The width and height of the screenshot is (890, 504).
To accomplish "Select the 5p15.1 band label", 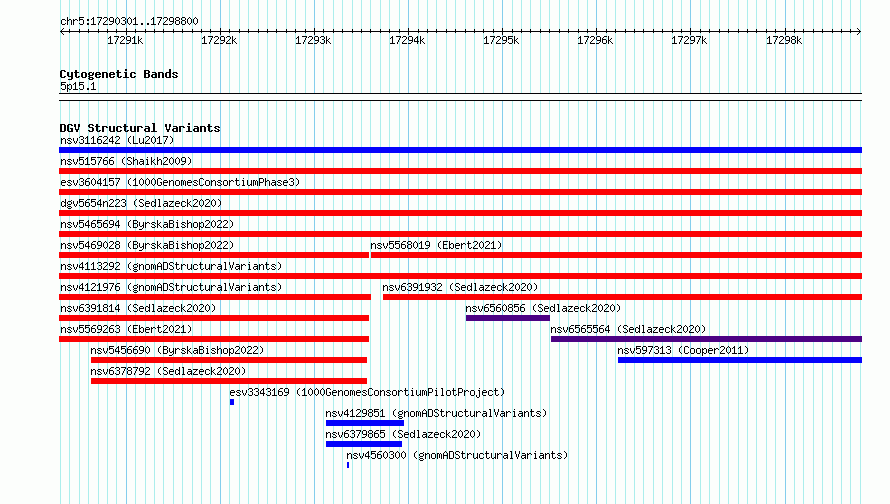I will (78, 86).
